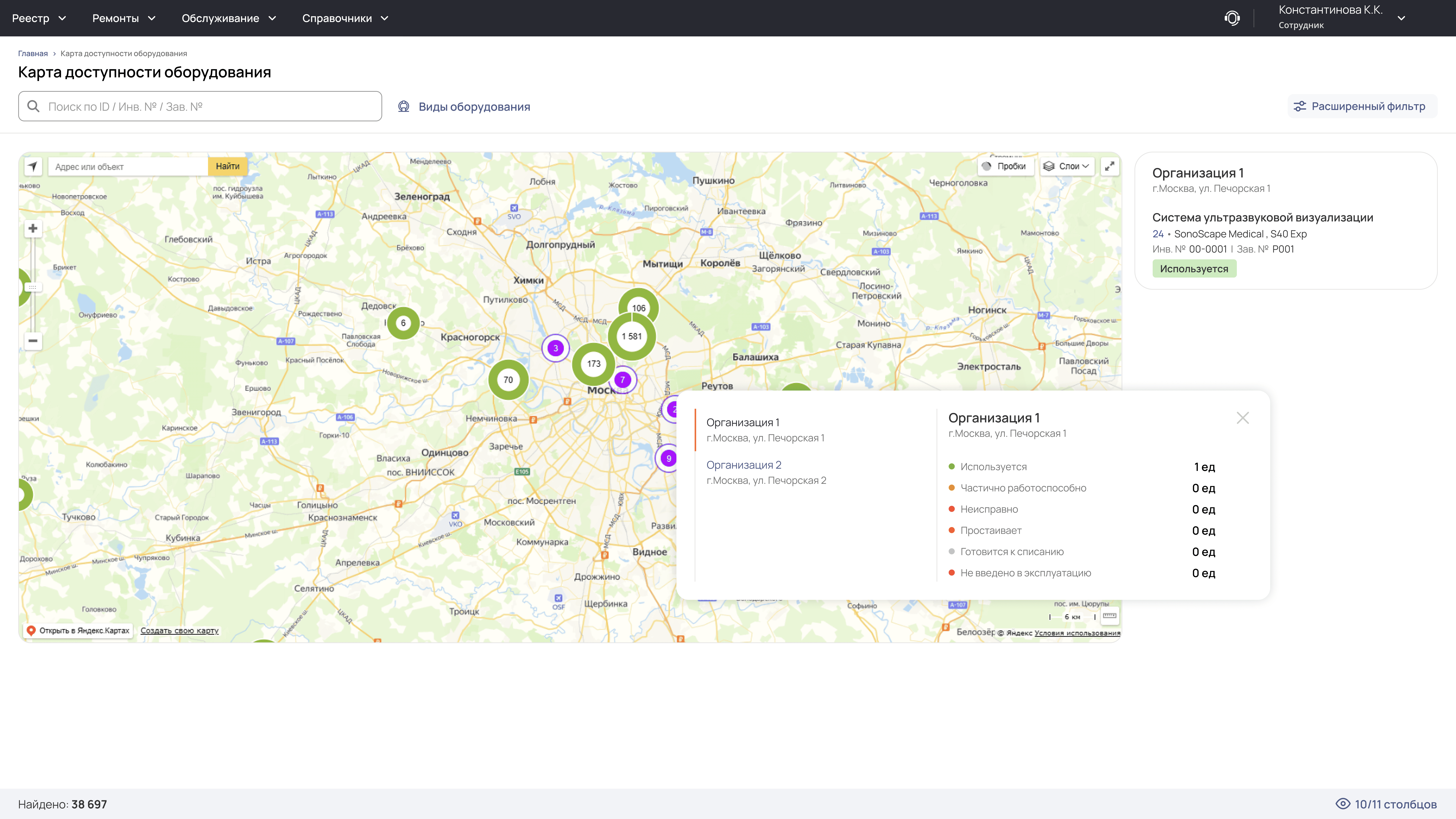Expand map to fullscreen

click(x=1109, y=166)
